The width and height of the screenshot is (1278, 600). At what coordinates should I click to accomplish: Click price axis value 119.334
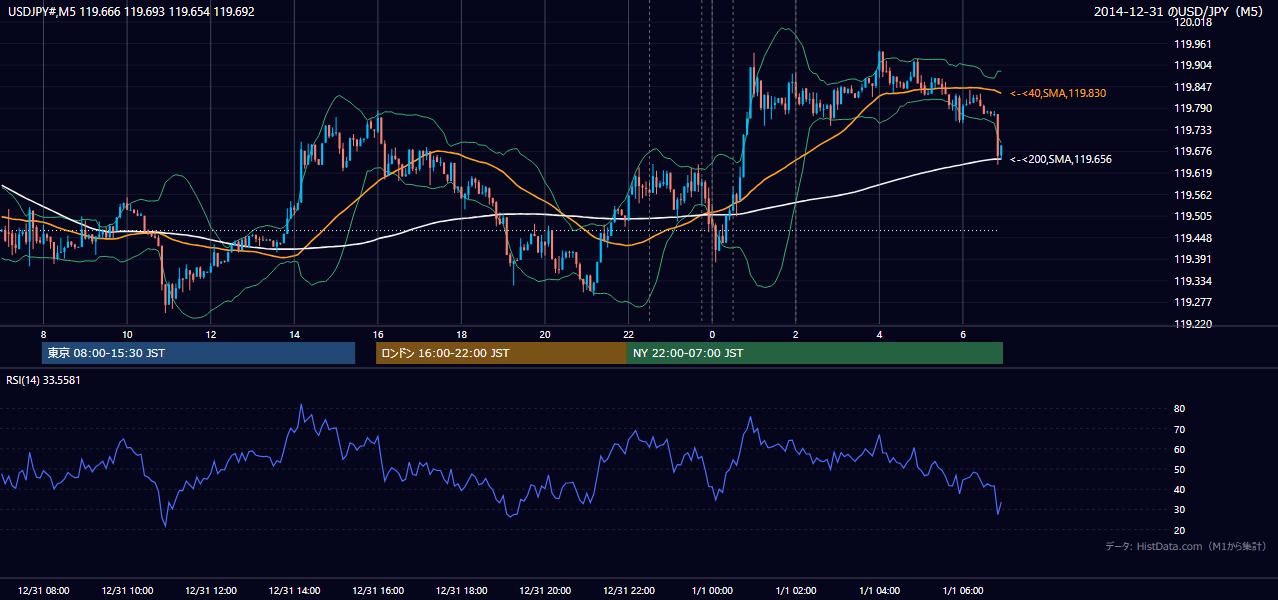(x=1192, y=281)
